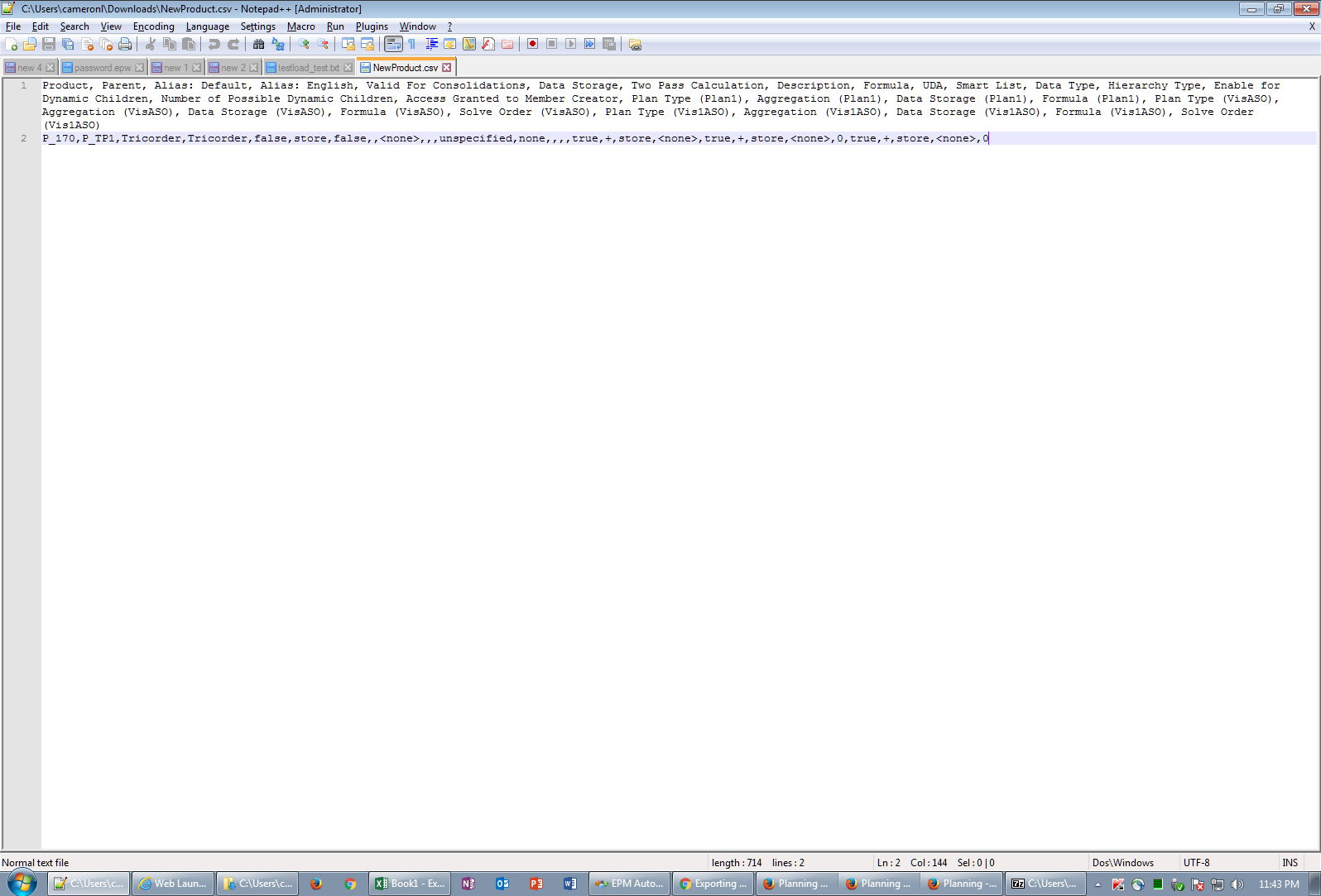The height and width of the screenshot is (896, 1321).
Task: Click line number 2 in the margin
Action: point(23,138)
